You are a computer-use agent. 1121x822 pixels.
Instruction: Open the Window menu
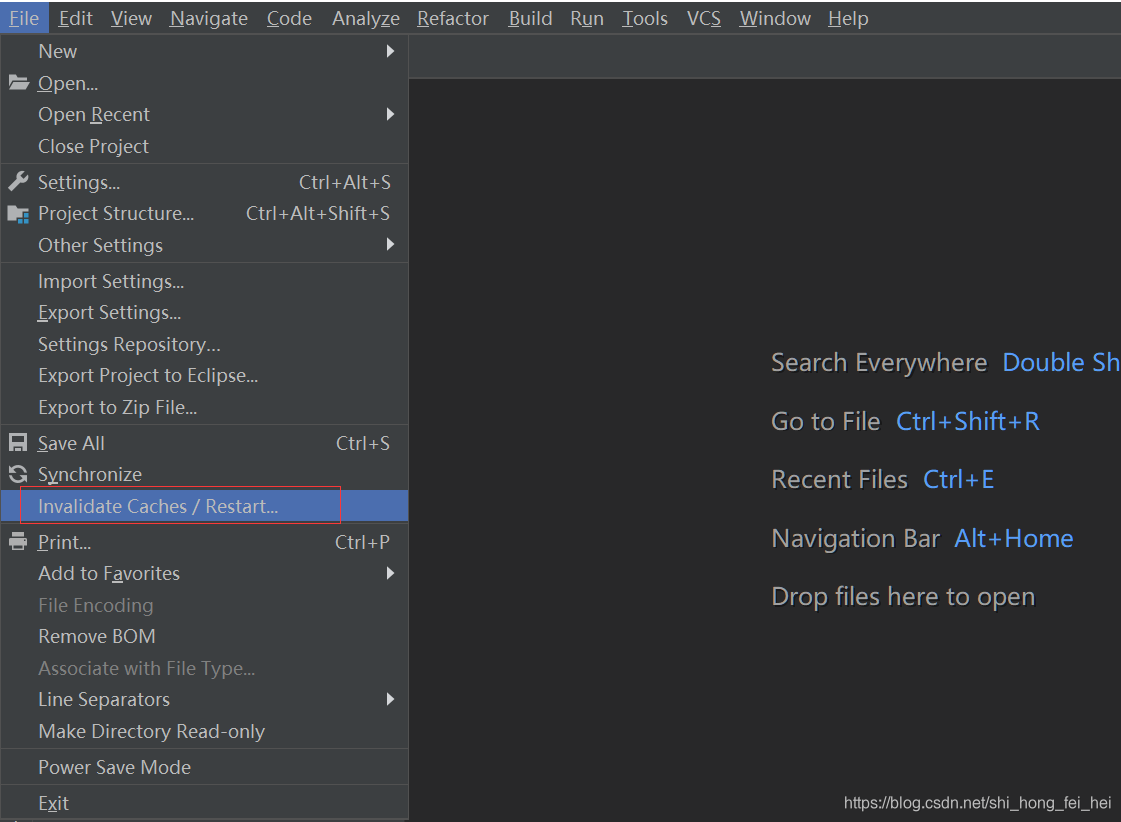pos(775,18)
